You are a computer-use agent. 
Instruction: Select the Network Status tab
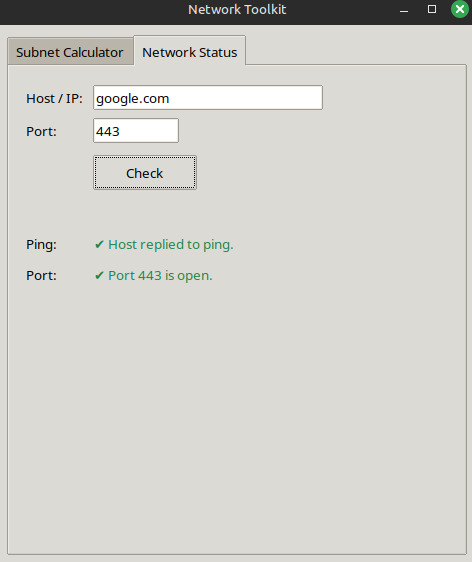click(x=190, y=51)
